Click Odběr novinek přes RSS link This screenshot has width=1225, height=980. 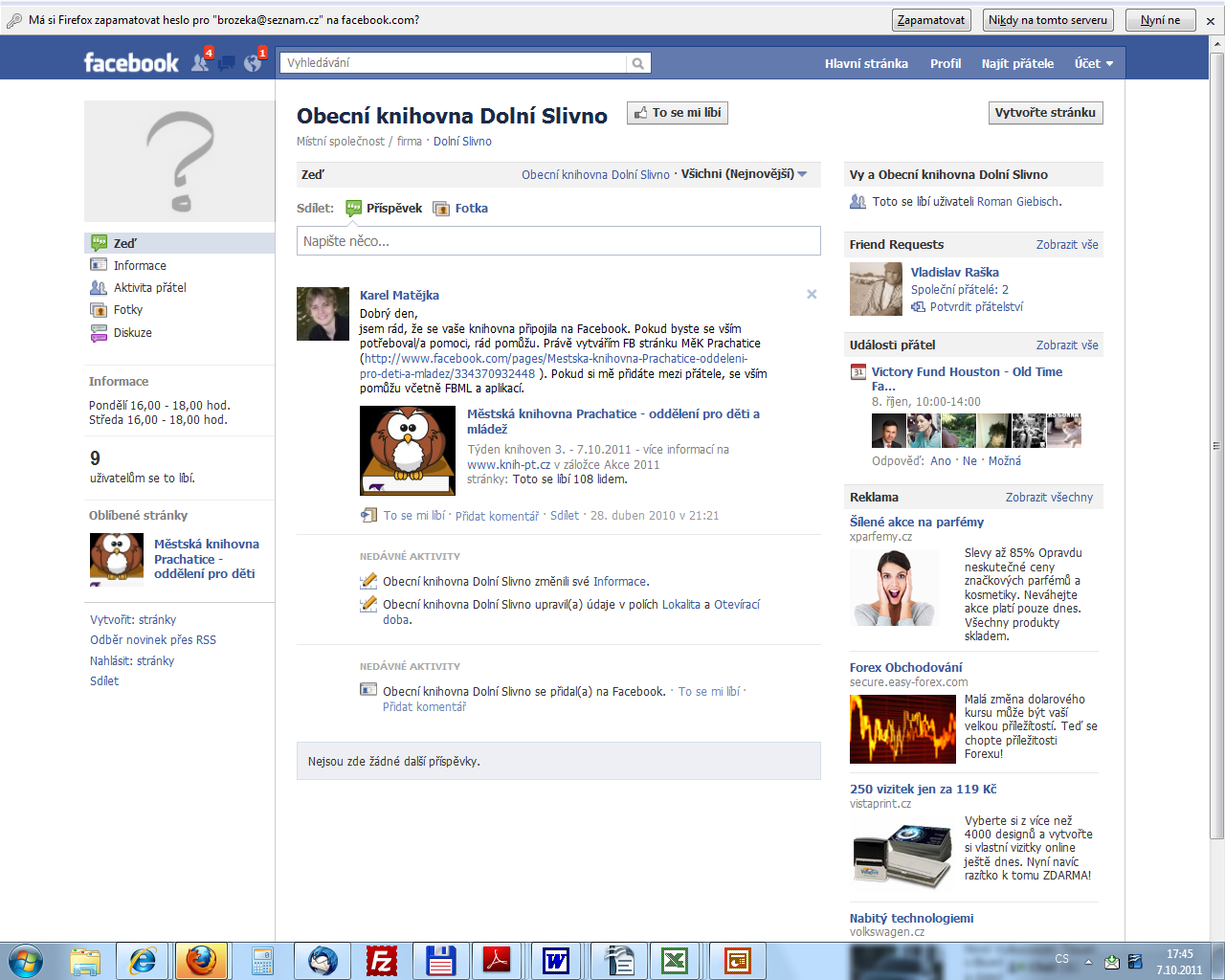pyautogui.click(x=153, y=640)
